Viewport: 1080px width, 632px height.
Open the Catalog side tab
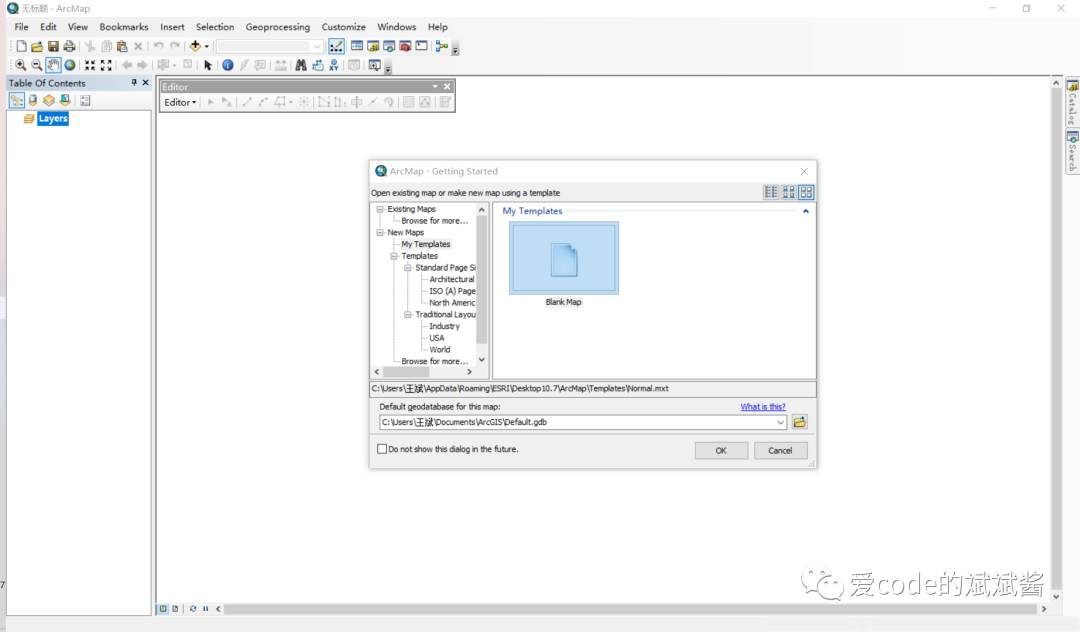point(1072,103)
